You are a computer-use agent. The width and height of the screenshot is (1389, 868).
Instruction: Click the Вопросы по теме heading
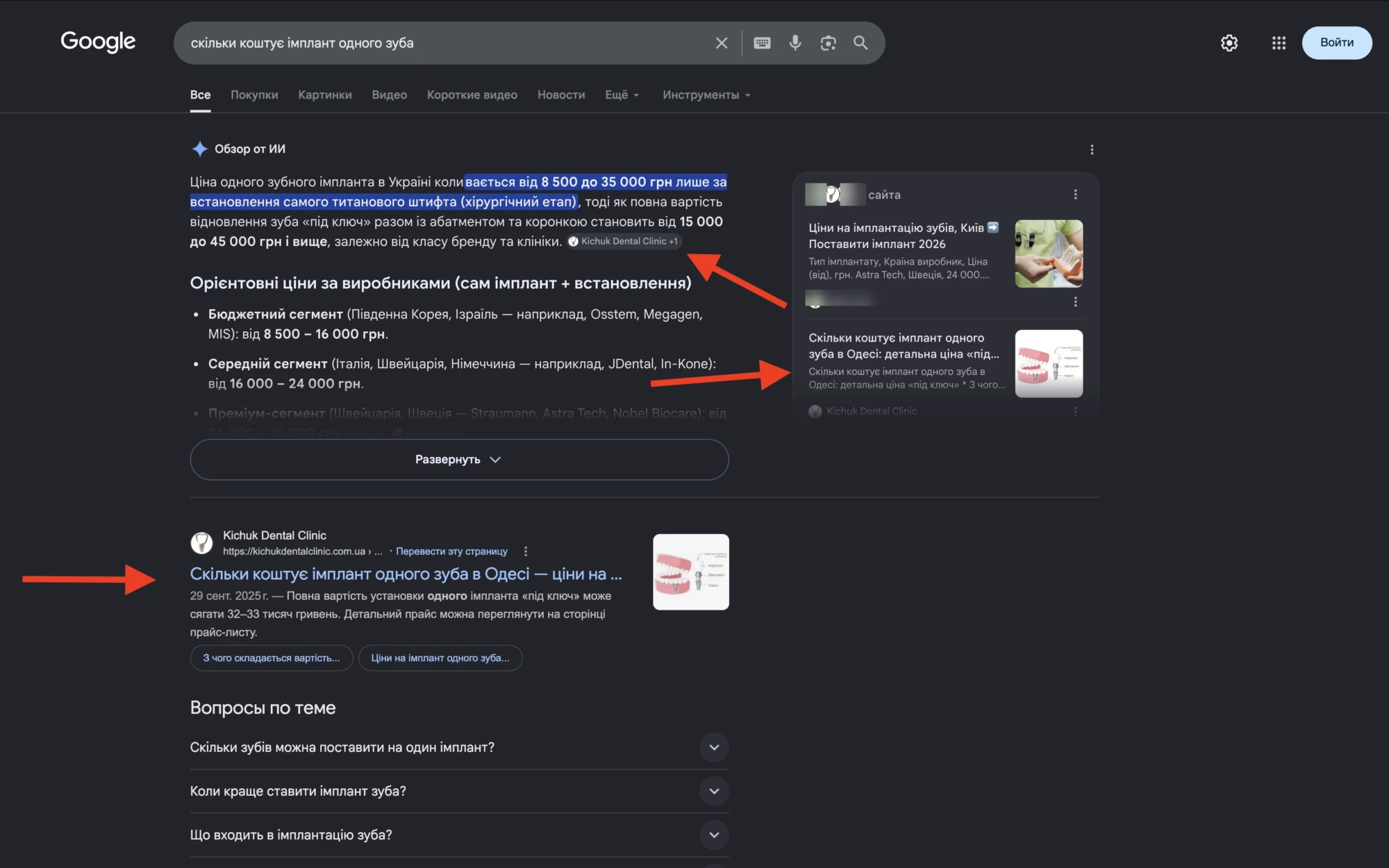(x=263, y=708)
